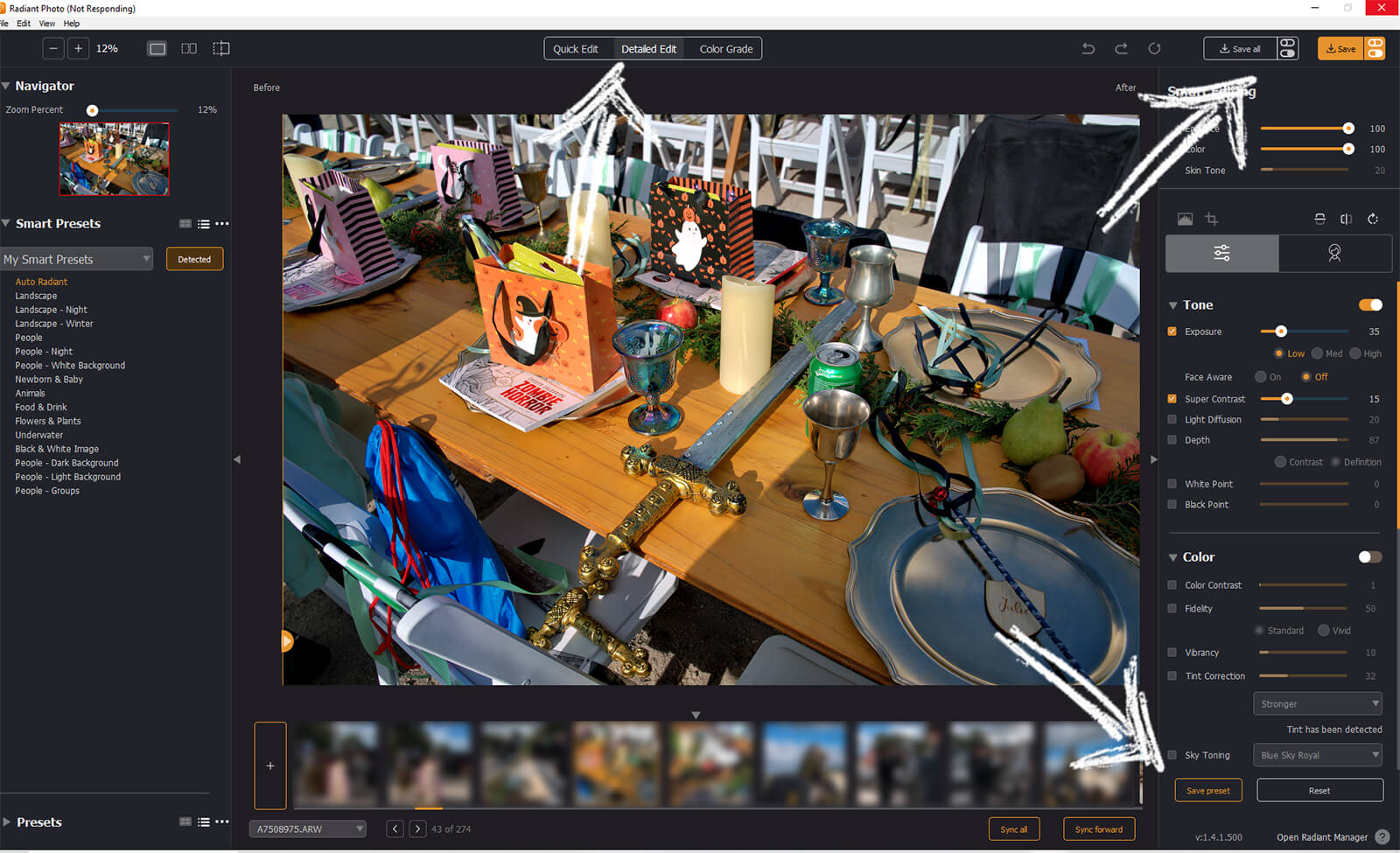Click the help question mark icon
This screenshot has height=853, width=1400.
[1382, 837]
